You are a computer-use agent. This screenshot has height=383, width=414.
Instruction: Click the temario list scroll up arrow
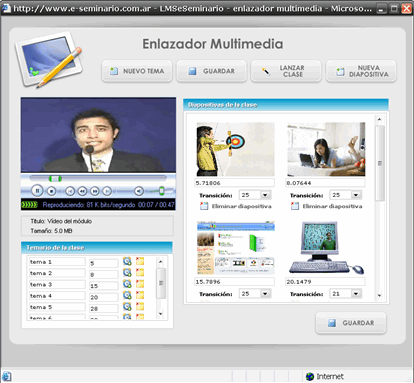pos(161,262)
